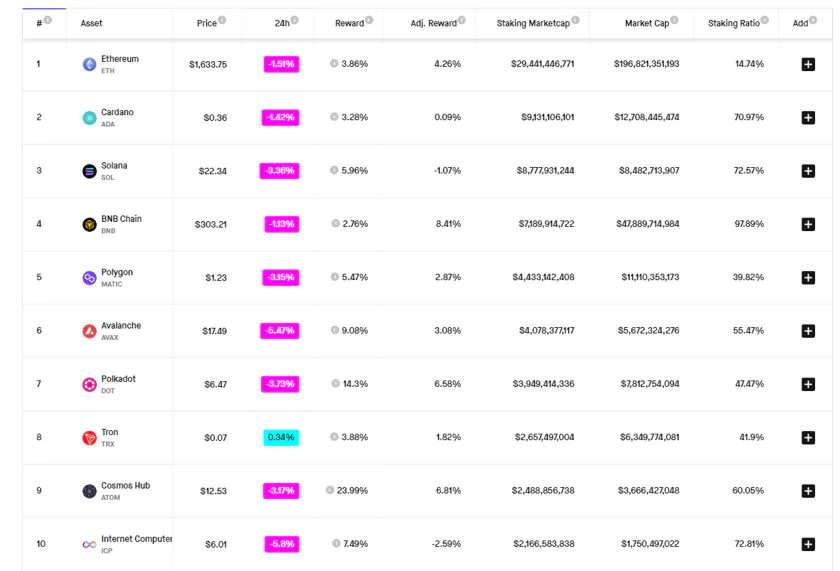Sort by Staking Marketcap column header
Viewport: 840px width, 571px height.
[534, 23]
